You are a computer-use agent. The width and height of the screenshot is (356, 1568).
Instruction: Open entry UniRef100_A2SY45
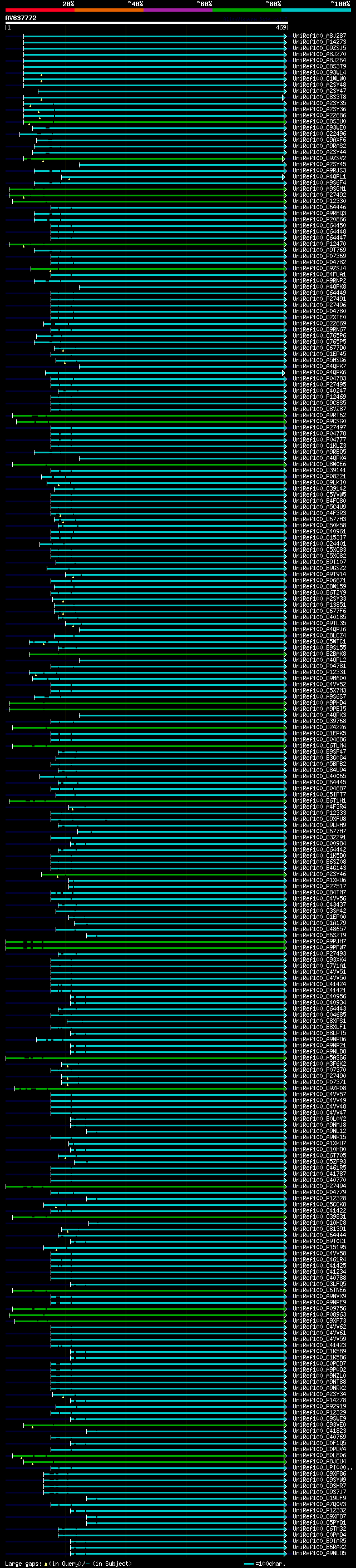pyautogui.click(x=319, y=164)
